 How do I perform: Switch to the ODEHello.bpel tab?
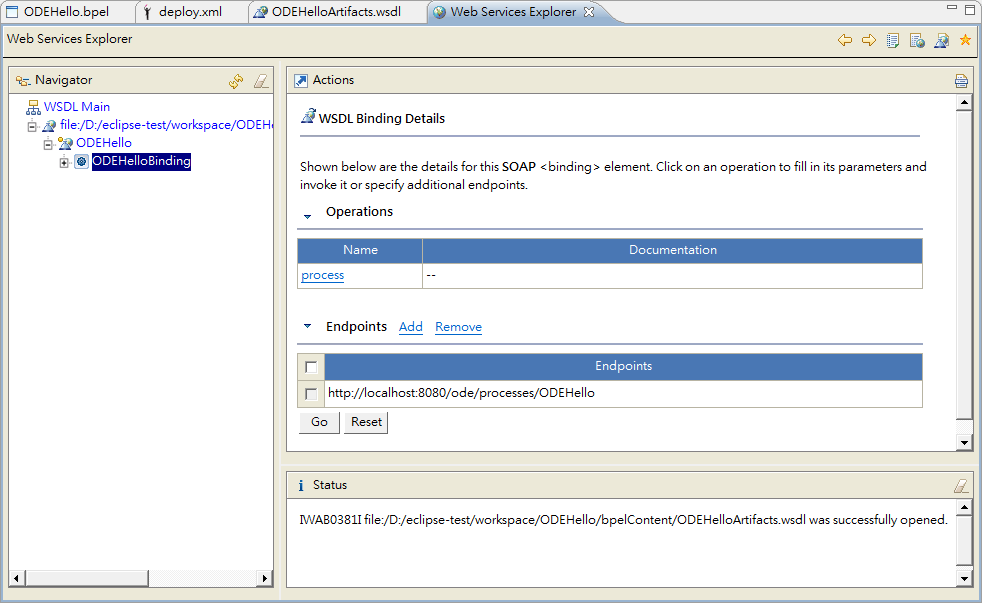tap(66, 12)
